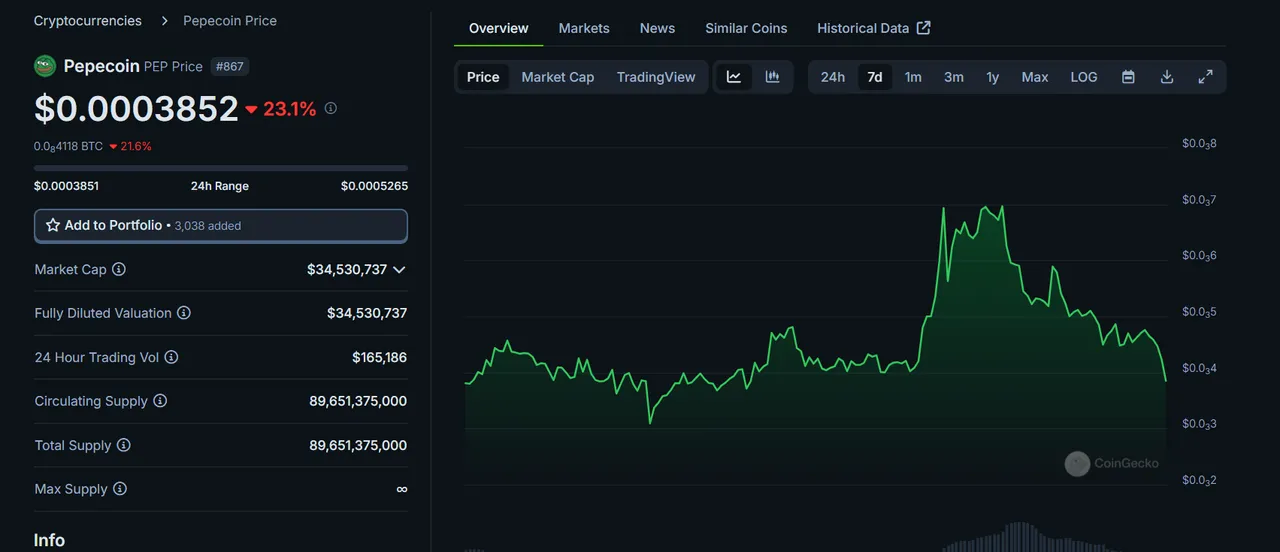Click the Info section heading
The width and height of the screenshot is (1280, 552).
click(49, 540)
